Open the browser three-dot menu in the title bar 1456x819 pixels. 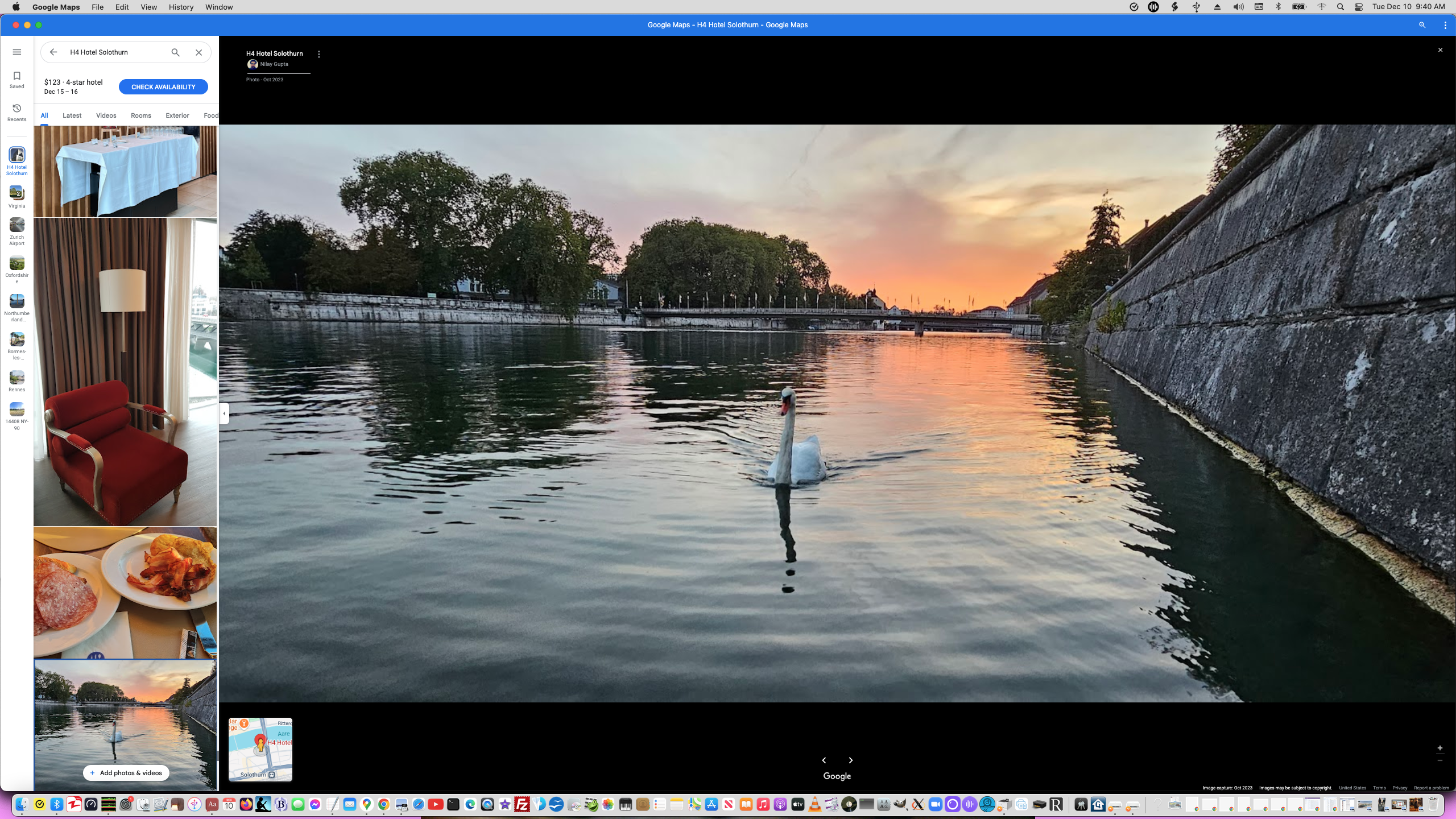click(1445, 25)
